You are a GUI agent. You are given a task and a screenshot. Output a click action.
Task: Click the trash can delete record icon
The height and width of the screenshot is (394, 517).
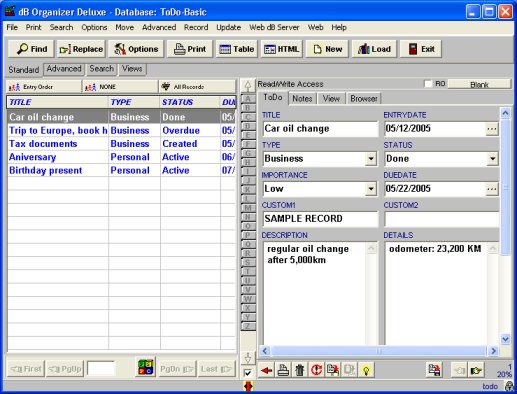point(300,370)
